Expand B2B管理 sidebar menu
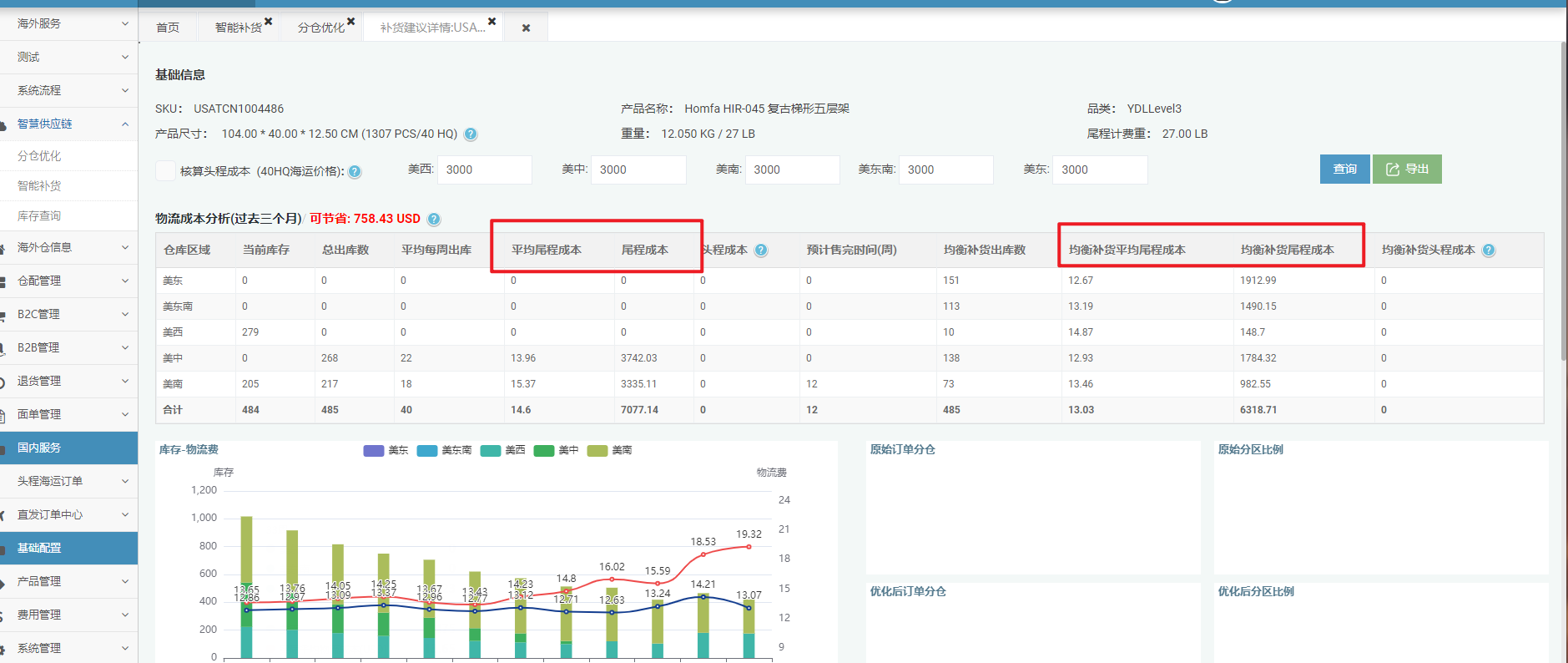The image size is (1568, 663). pyautogui.click(x=68, y=347)
